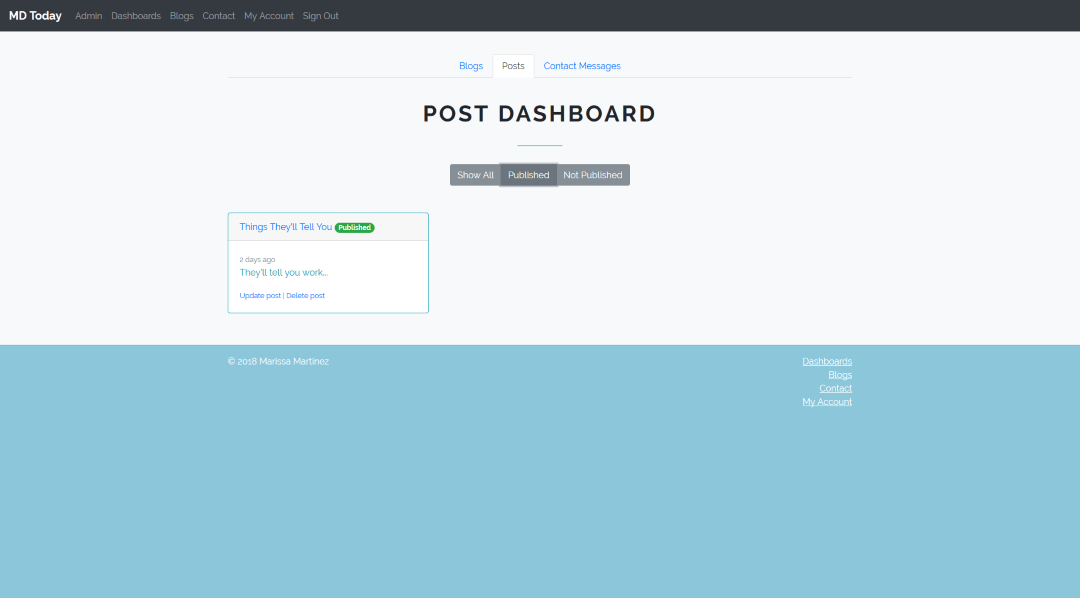The image size is (1080, 598).
Task: Open the excerpt They'll tell you work...
Action: tap(284, 273)
